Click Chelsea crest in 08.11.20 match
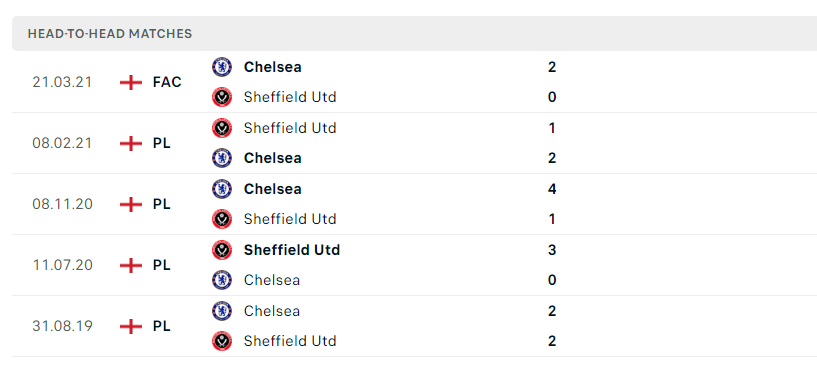This screenshot has width=817, height=365. (x=222, y=188)
